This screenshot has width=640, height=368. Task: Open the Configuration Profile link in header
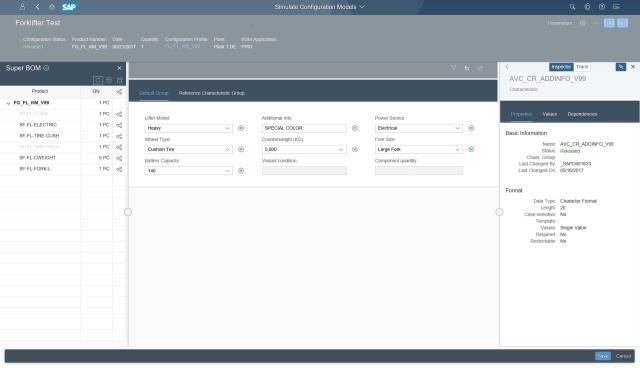(182, 47)
